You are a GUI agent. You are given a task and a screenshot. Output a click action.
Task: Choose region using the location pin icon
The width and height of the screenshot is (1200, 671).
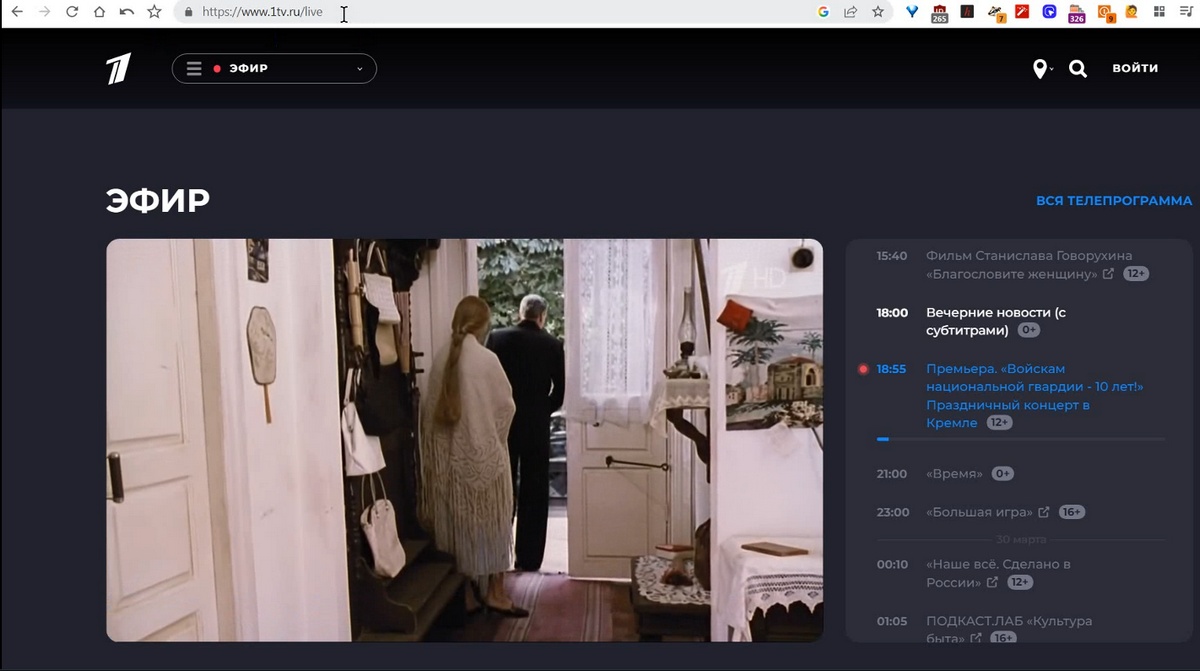tap(1040, 69)
